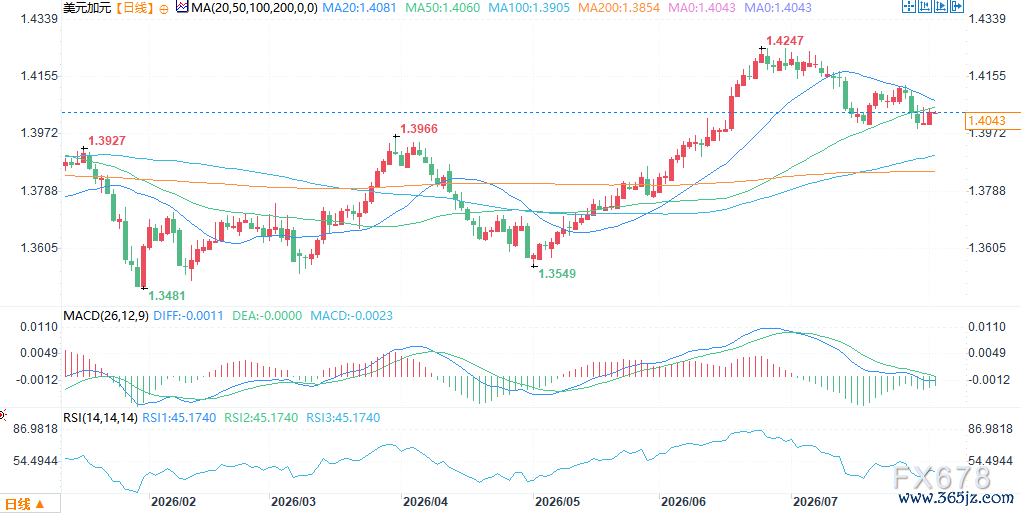
Task: Click the 1.3927 price label near the chart start
Action: [x=107, y=141]
